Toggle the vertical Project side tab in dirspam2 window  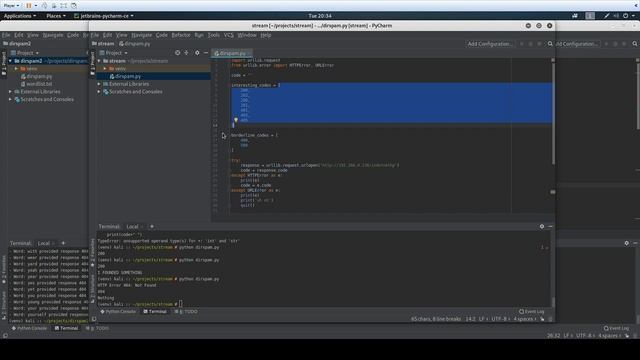(x=4, y=63)
